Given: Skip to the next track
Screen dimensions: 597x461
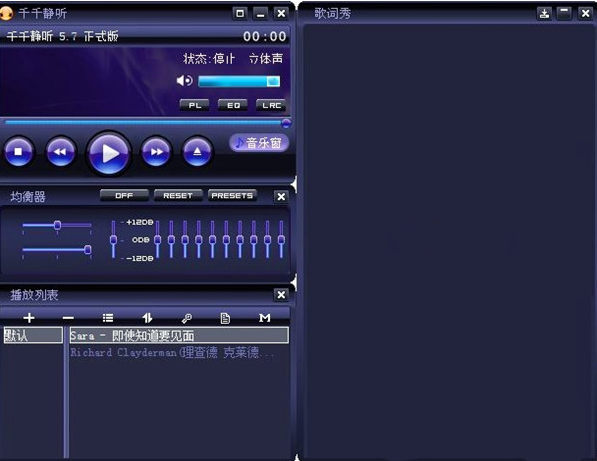Looking at the screenshot, I should pos(156,152).
